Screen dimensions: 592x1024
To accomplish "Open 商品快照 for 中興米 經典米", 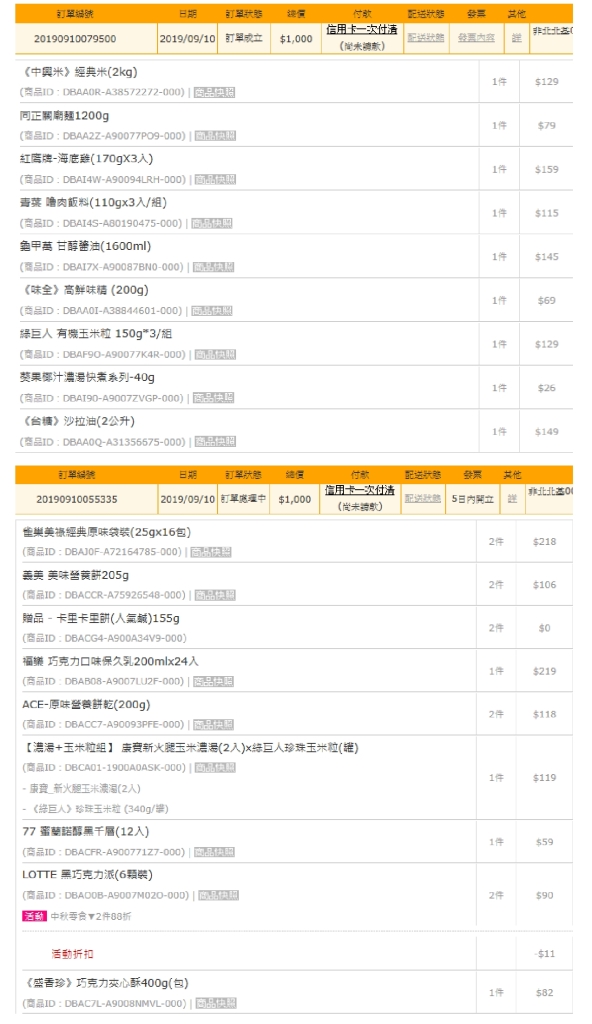I will pos(214,93).
